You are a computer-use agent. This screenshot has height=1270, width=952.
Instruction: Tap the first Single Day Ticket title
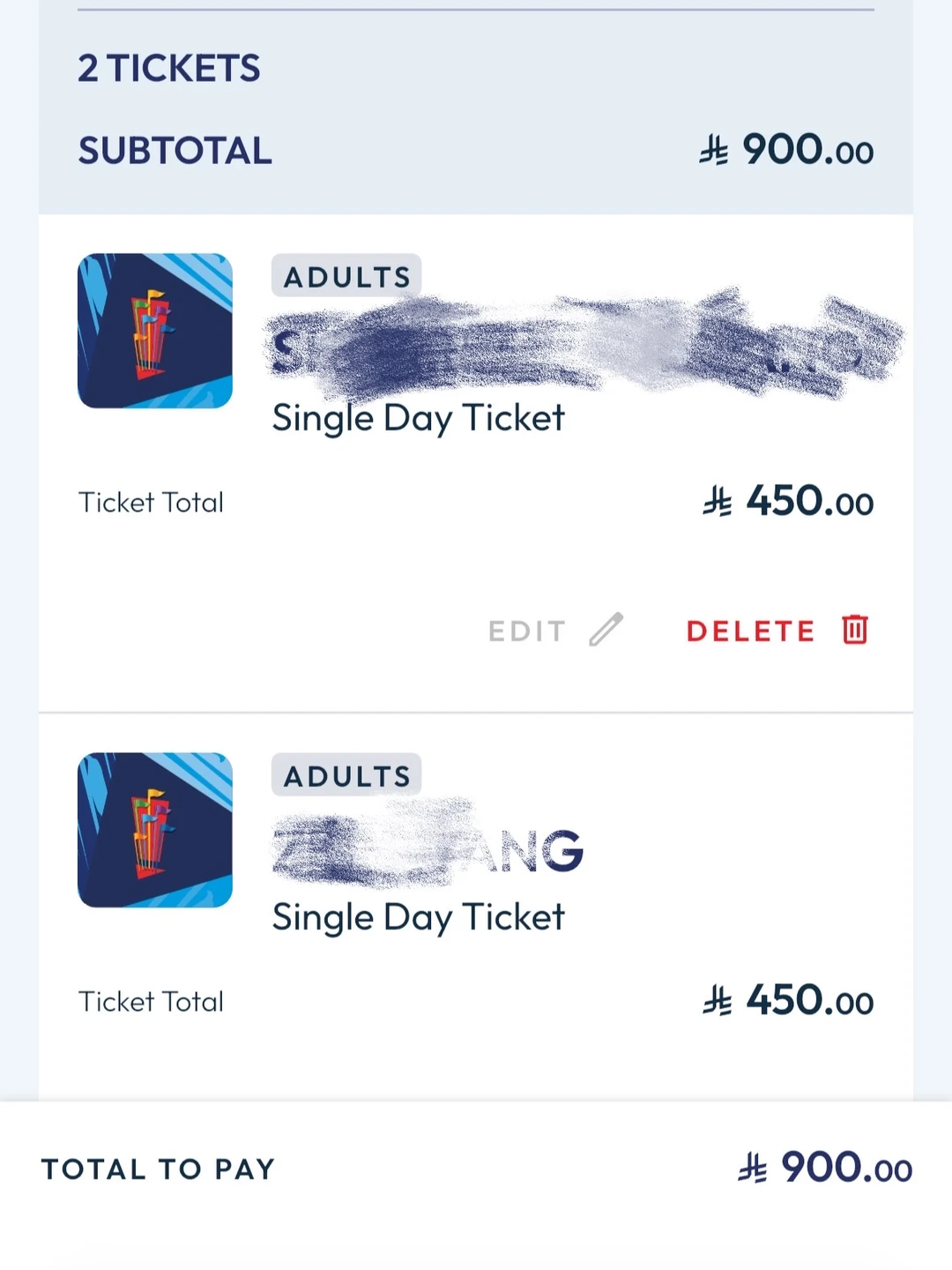coord(418,418)
